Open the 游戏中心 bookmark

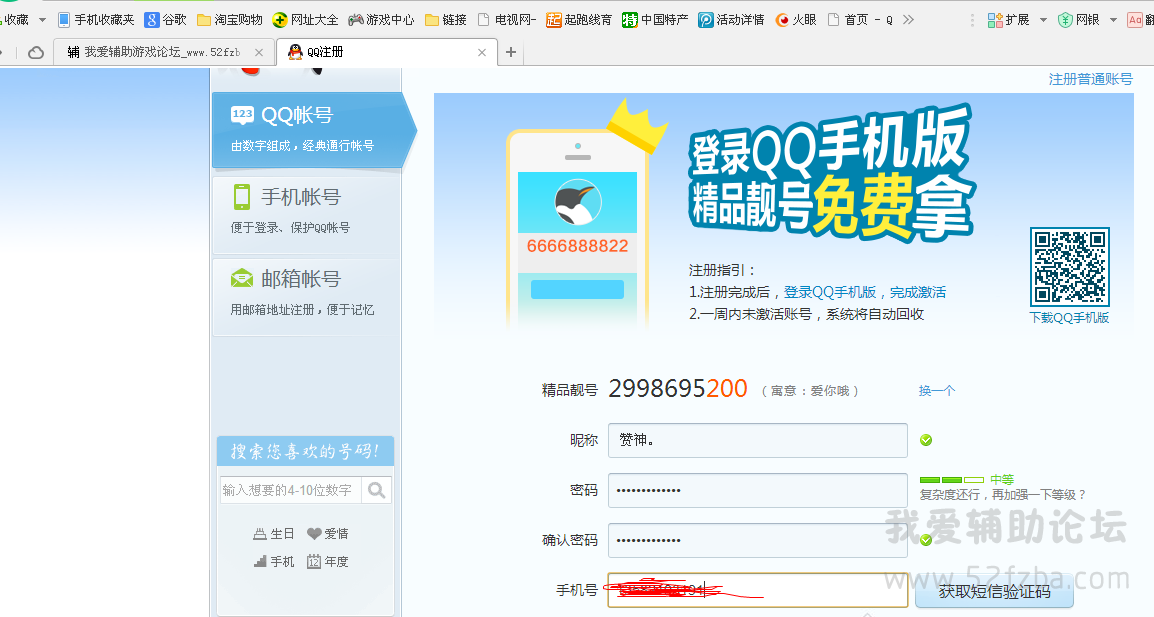pyautogui.click(x=381, y=20)
